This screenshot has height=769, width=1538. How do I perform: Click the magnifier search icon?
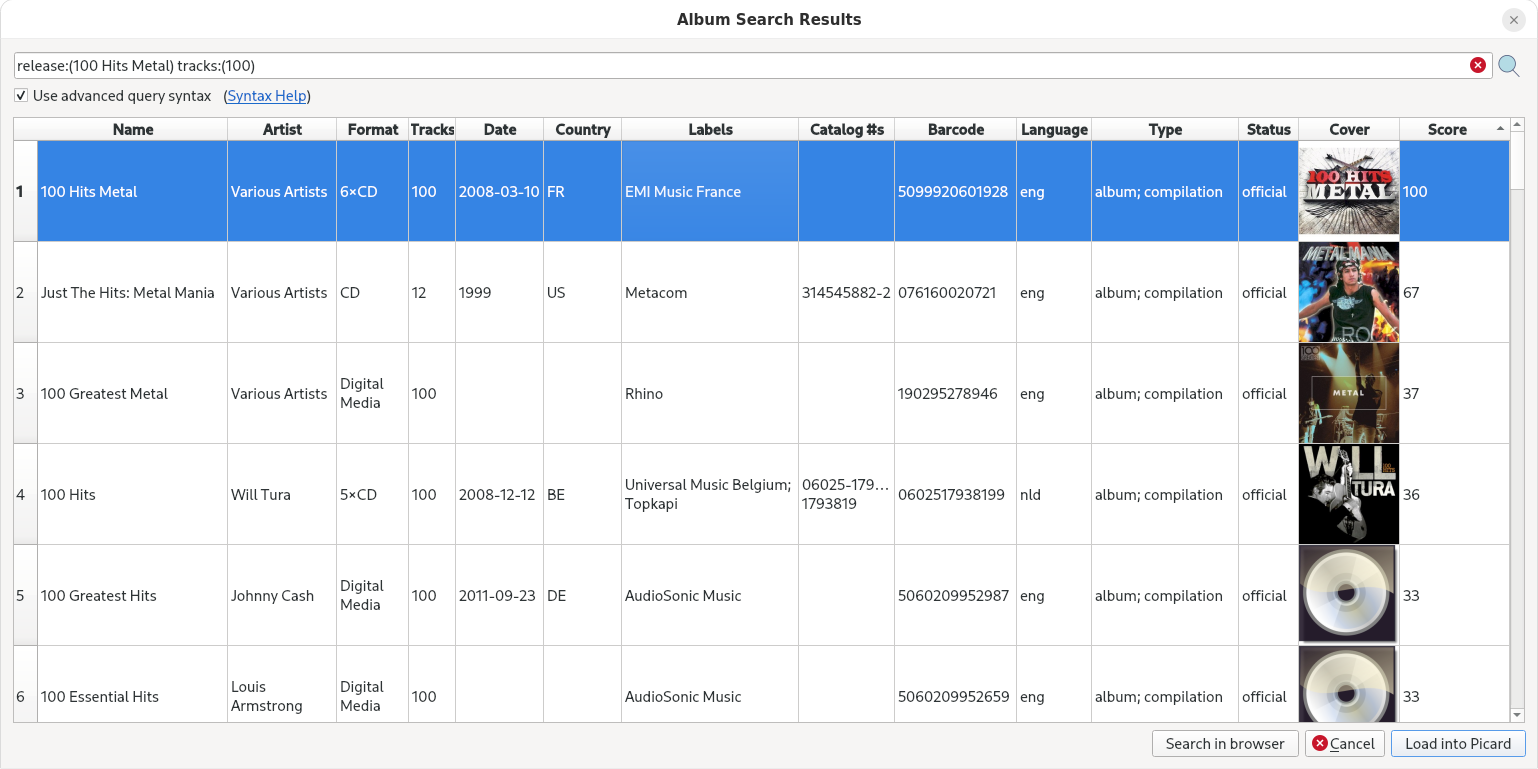tap(1508, 66)
